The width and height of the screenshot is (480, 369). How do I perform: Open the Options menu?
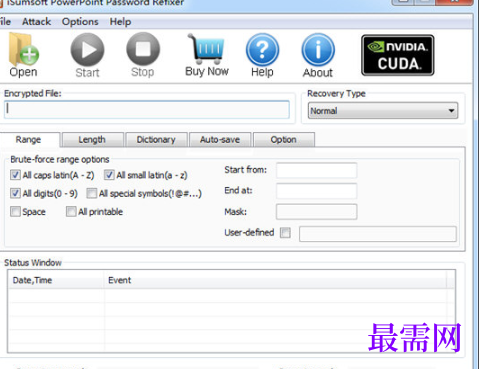click(80, 22)
